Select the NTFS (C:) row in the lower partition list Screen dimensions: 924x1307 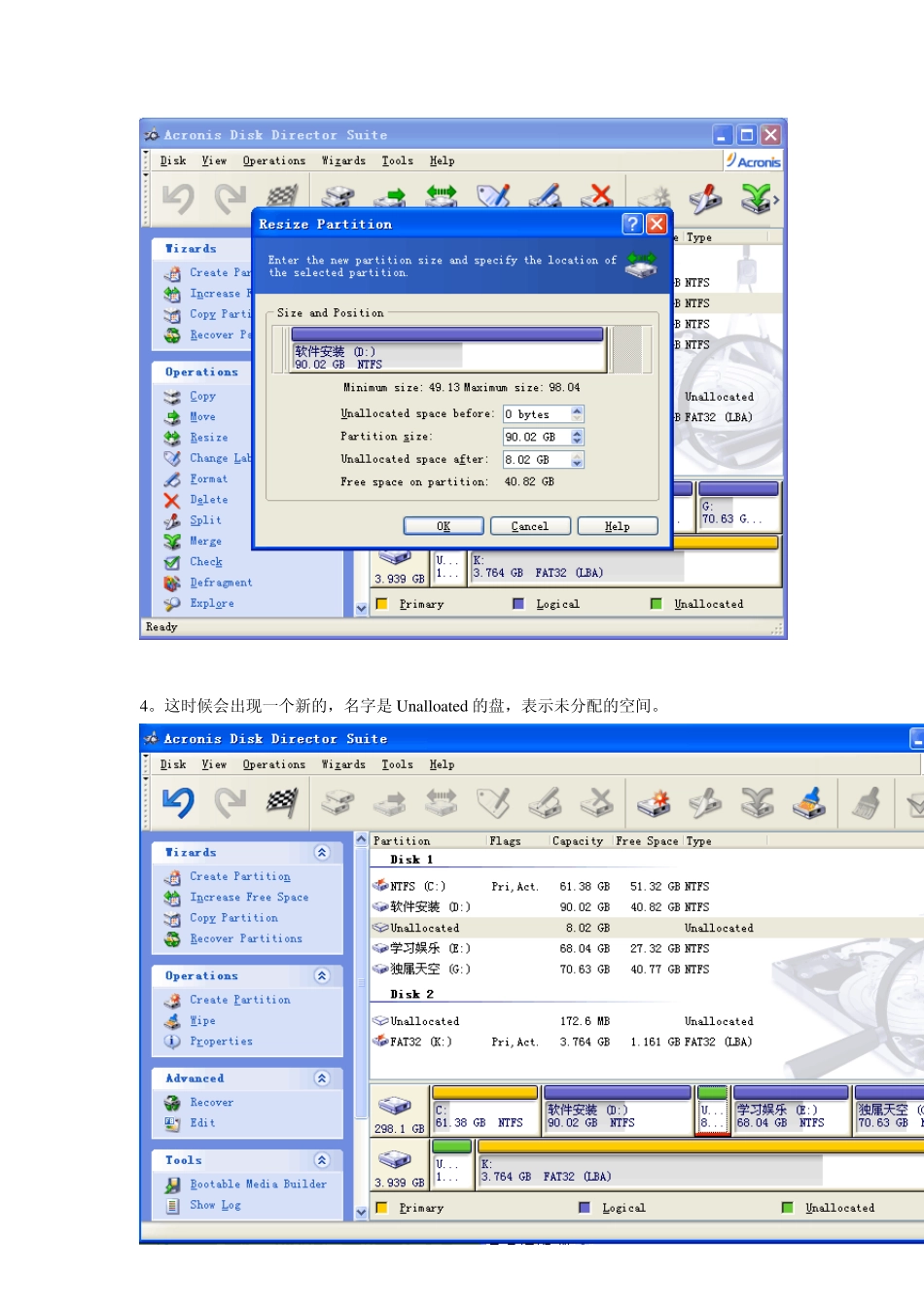(x=646, y=887)
